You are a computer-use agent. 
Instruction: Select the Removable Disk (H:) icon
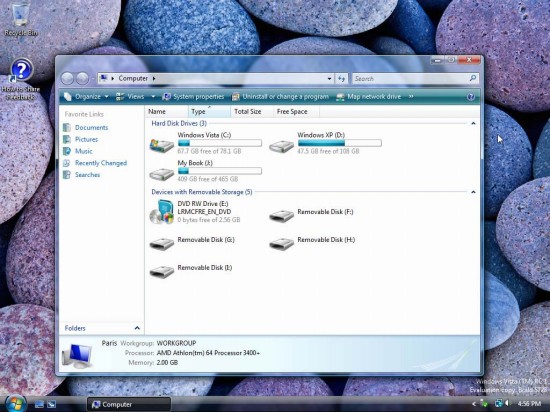pyautogui.click(x=281, y=243)
